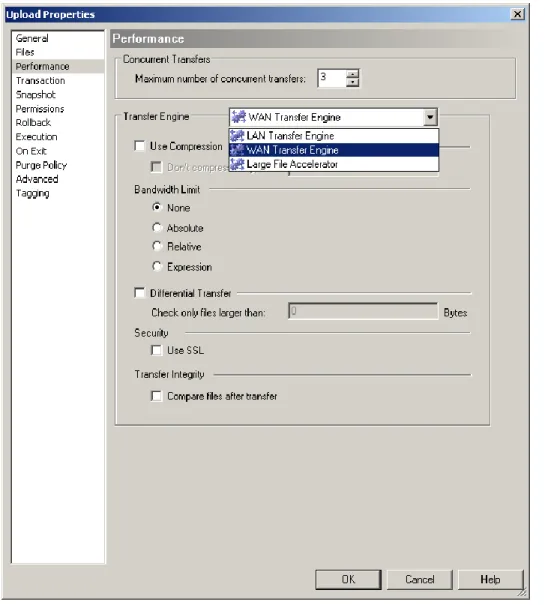Click the LAN Transfer Engine icon
This screenshot has height=605, width=545.
click(237, 136)
